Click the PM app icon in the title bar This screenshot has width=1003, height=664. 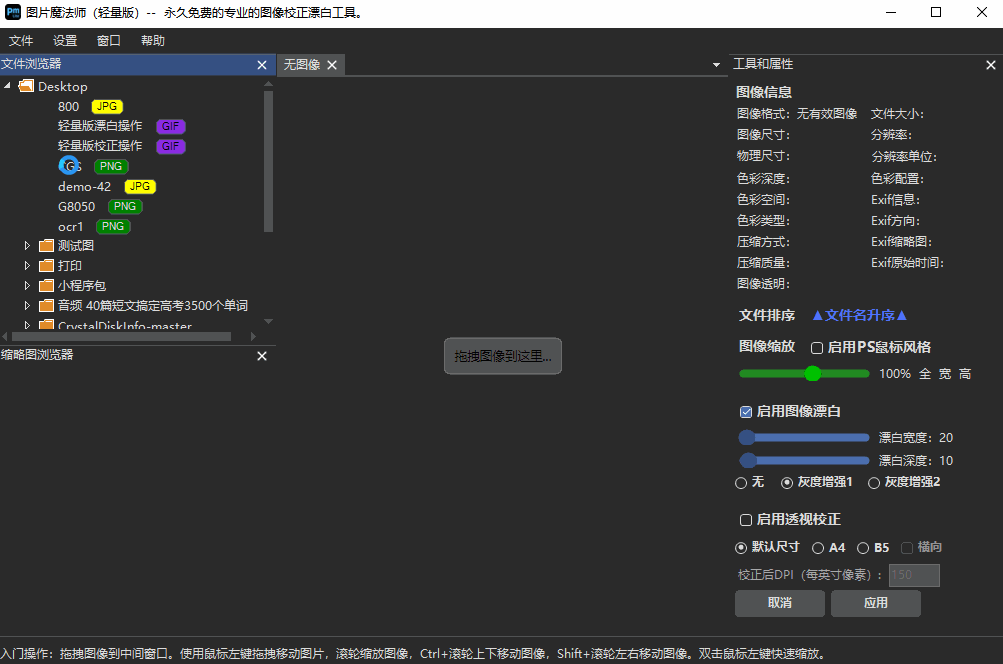click(12, 12)
